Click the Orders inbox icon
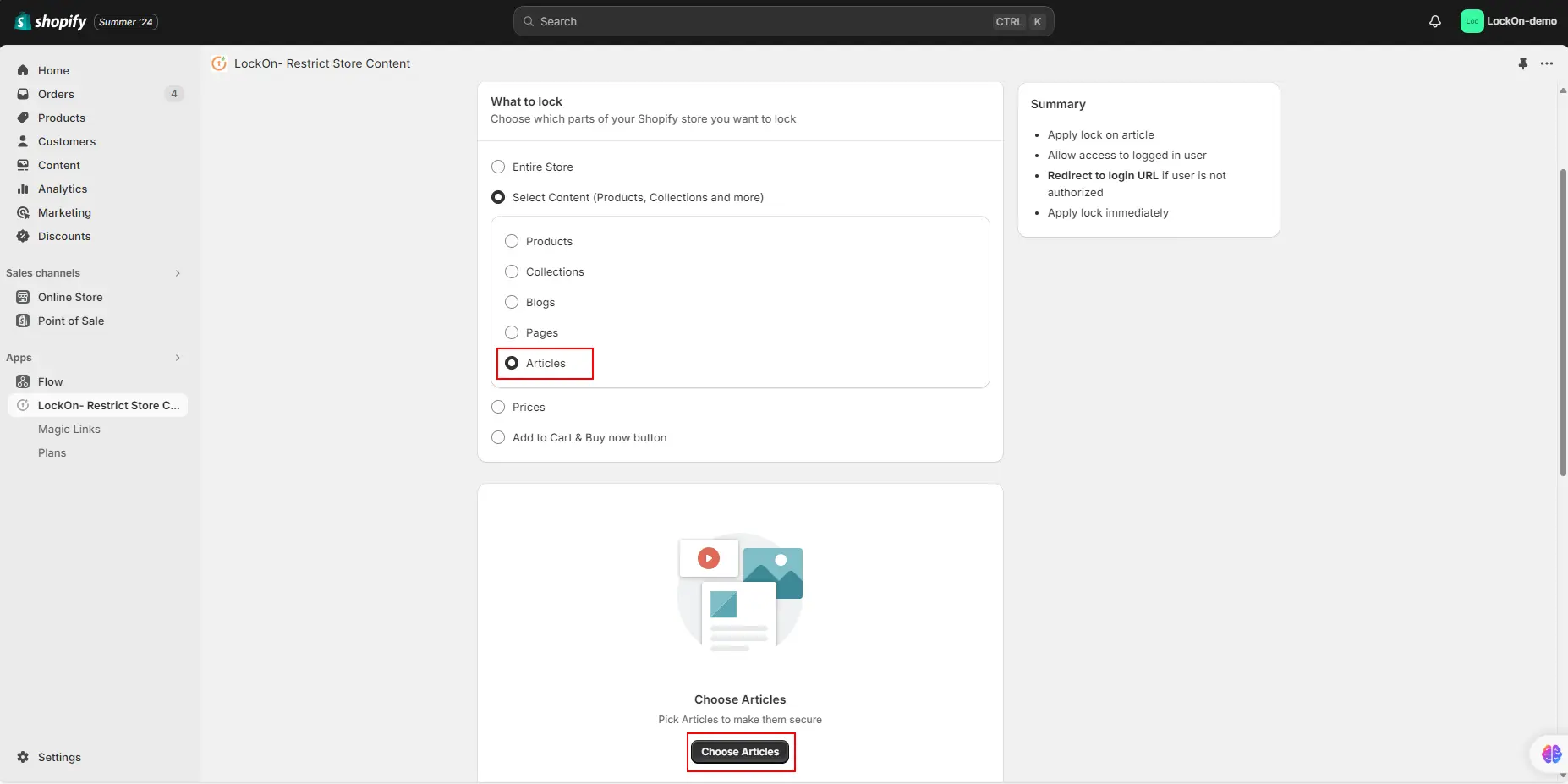1568x784 pixels. (23, 94)
